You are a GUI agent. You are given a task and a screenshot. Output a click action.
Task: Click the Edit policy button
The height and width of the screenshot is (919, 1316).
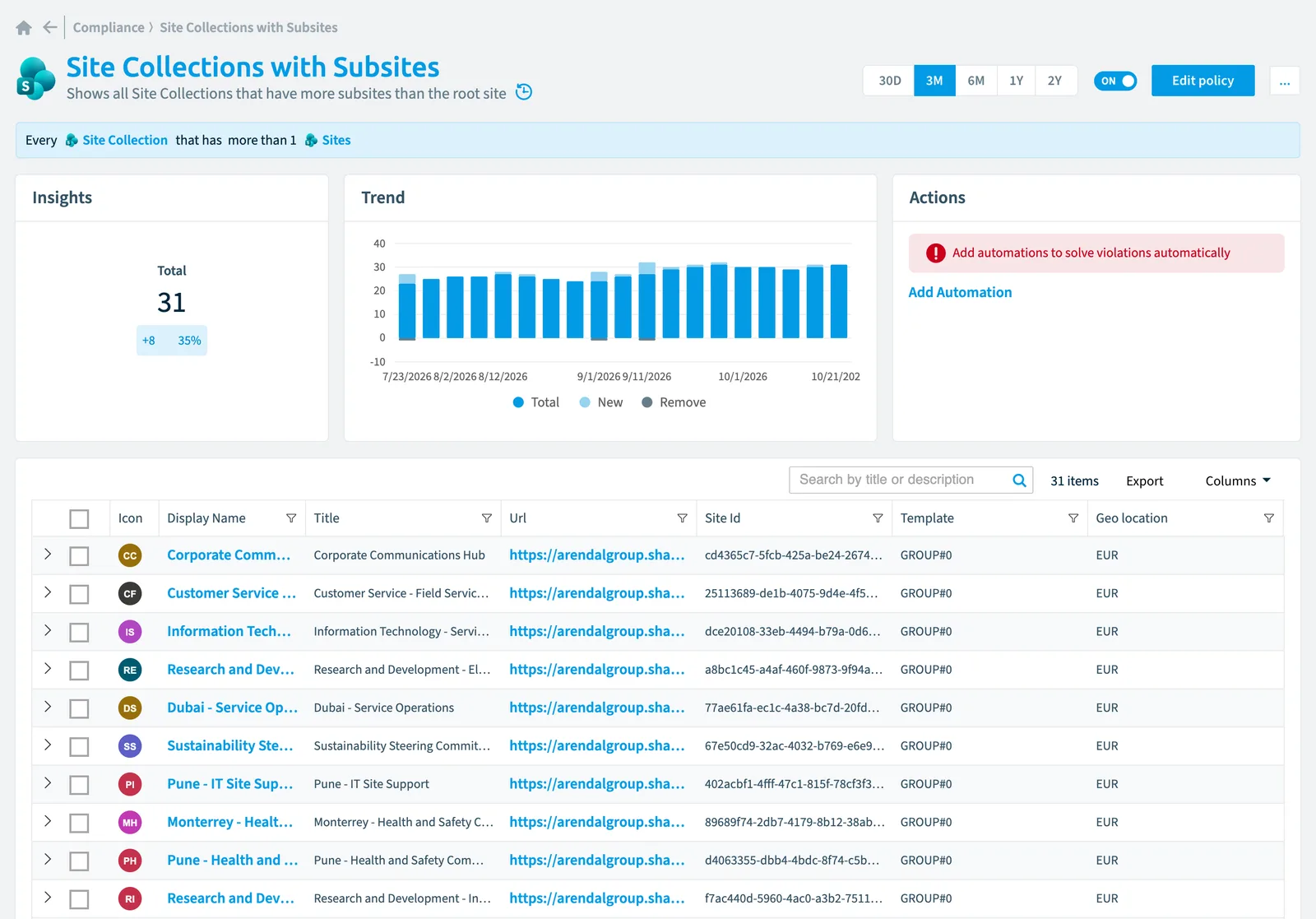point(1202,81)
